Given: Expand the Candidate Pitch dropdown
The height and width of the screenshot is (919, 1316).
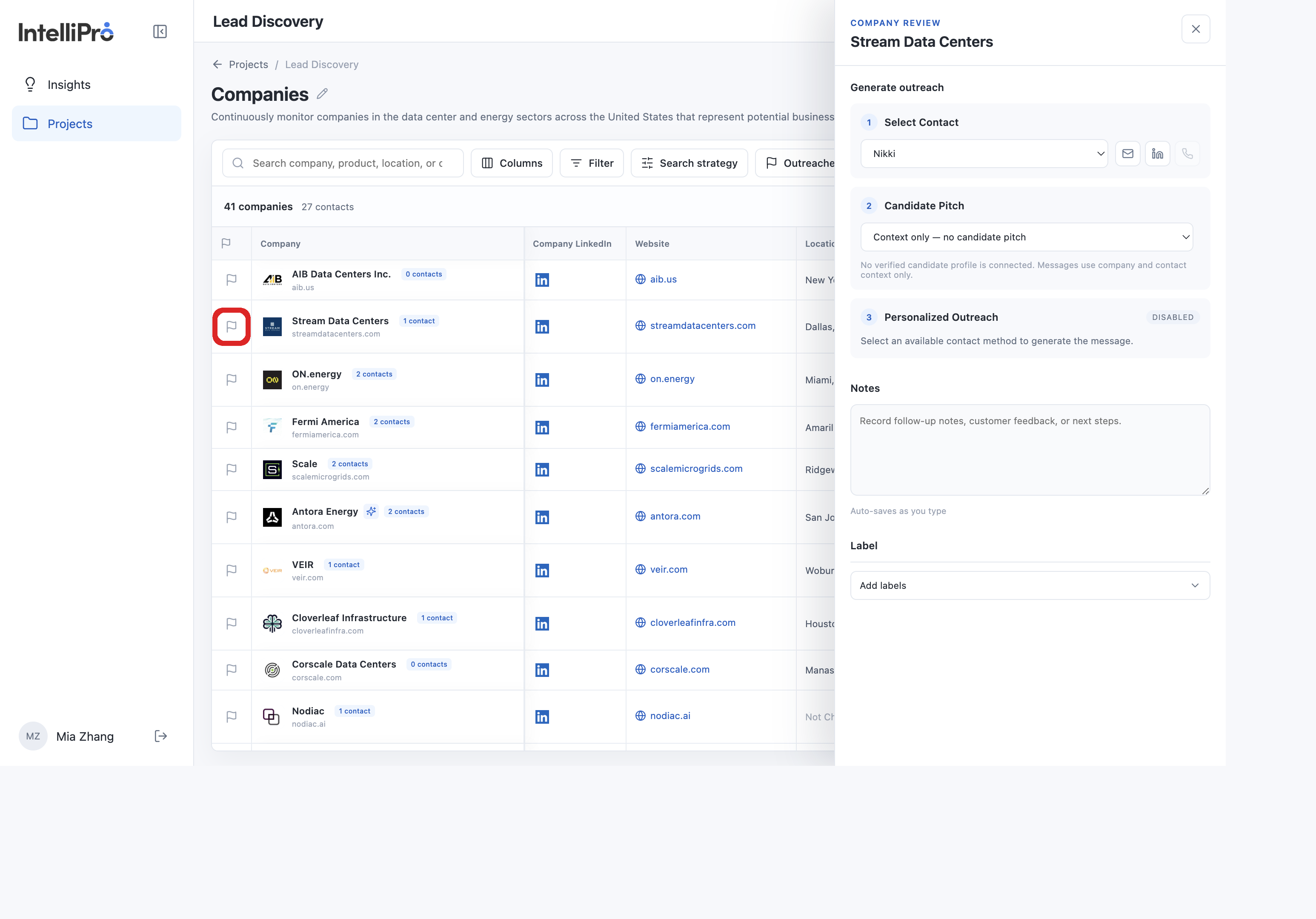Looking at the screenshot, I should (1026, 237).
